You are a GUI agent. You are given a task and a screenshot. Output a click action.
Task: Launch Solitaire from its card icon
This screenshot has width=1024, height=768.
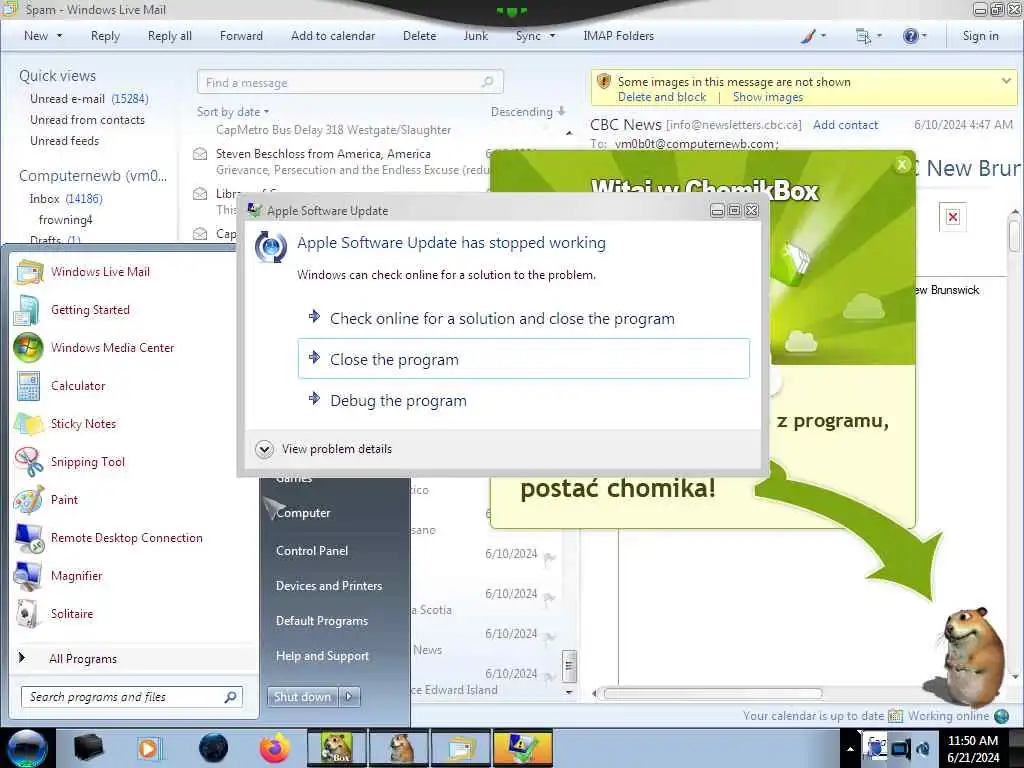click(28, 614)
